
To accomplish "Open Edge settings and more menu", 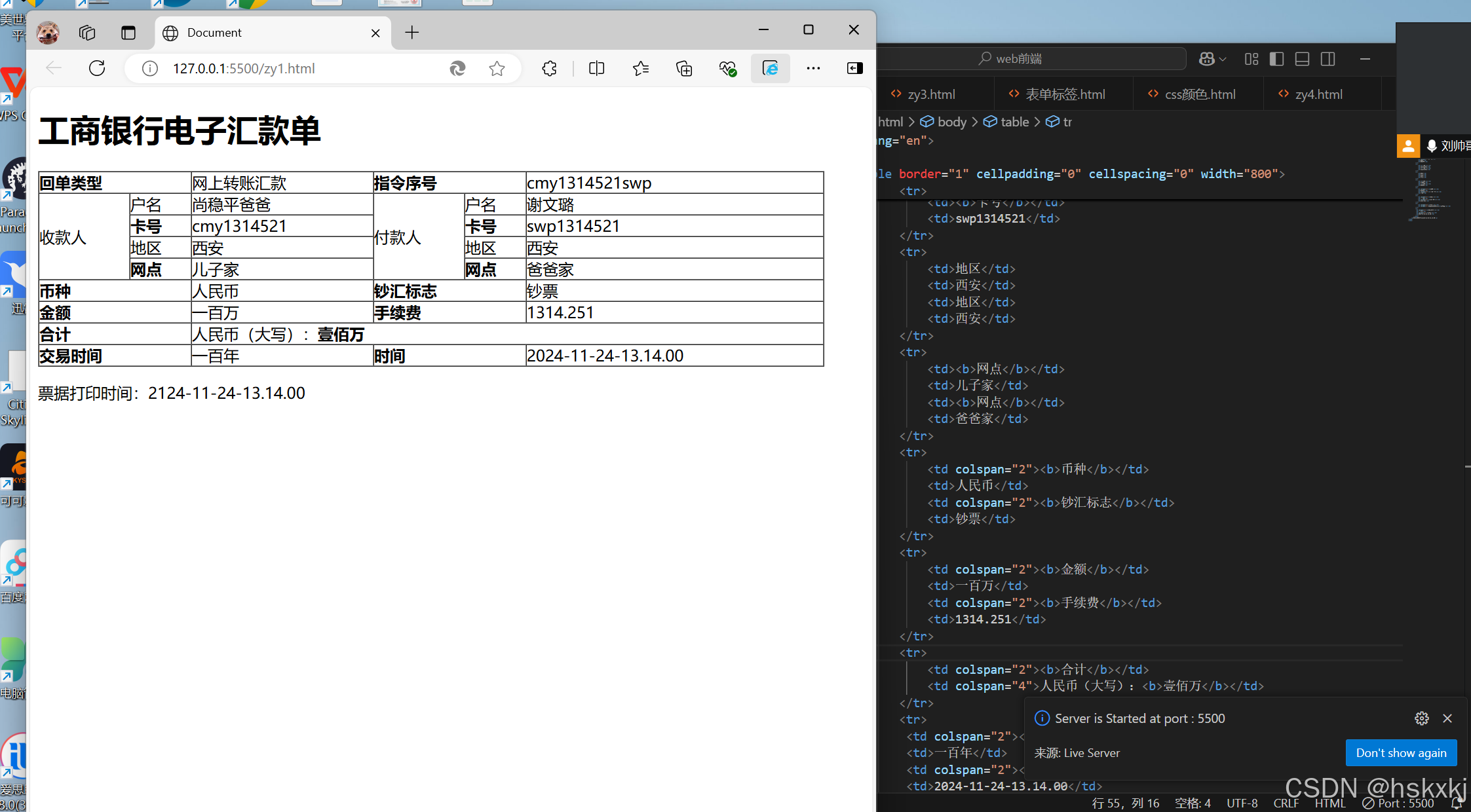I will pyautogui.click(x=813, y=68).
